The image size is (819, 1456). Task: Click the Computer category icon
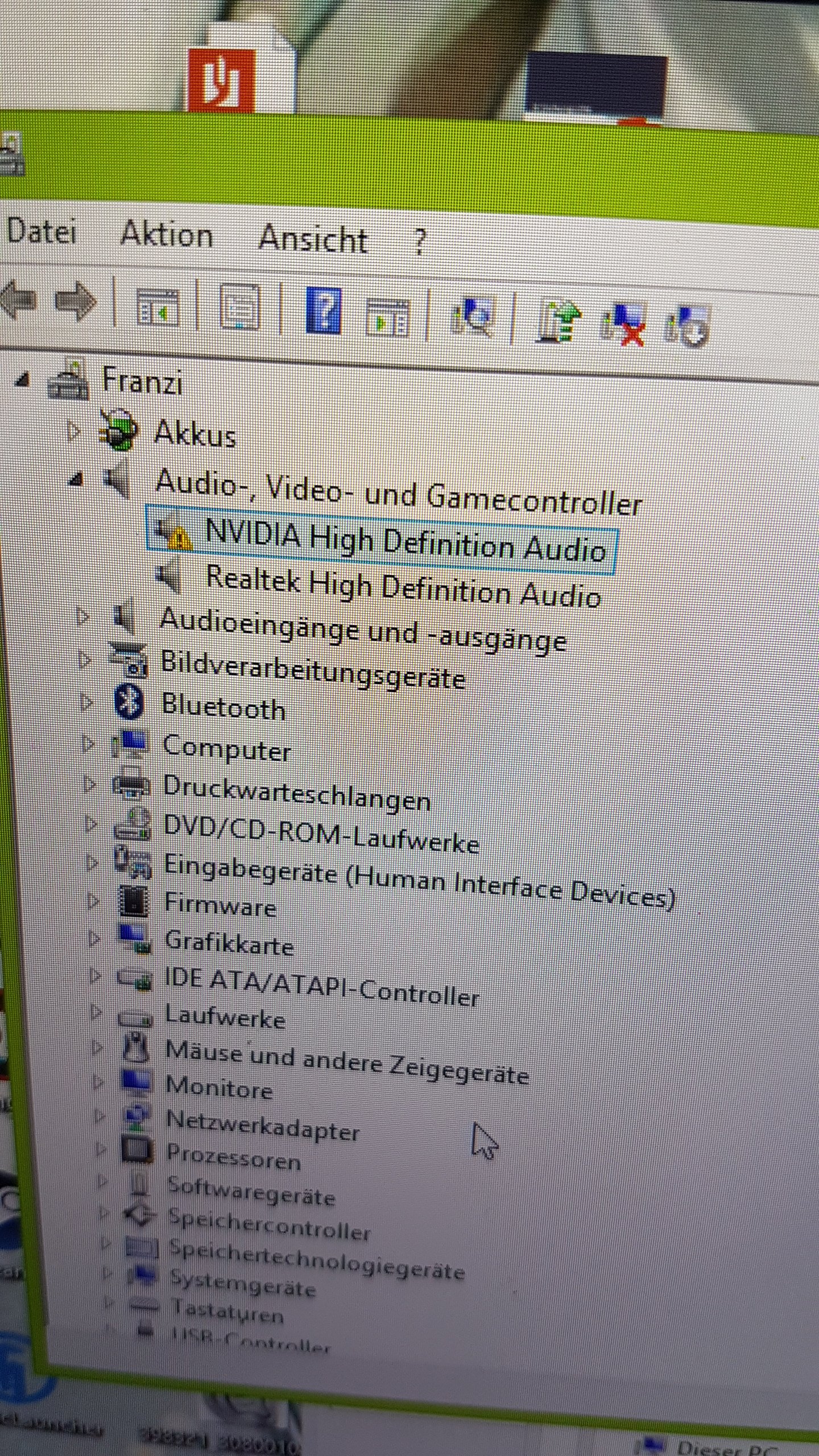point(131,744)
